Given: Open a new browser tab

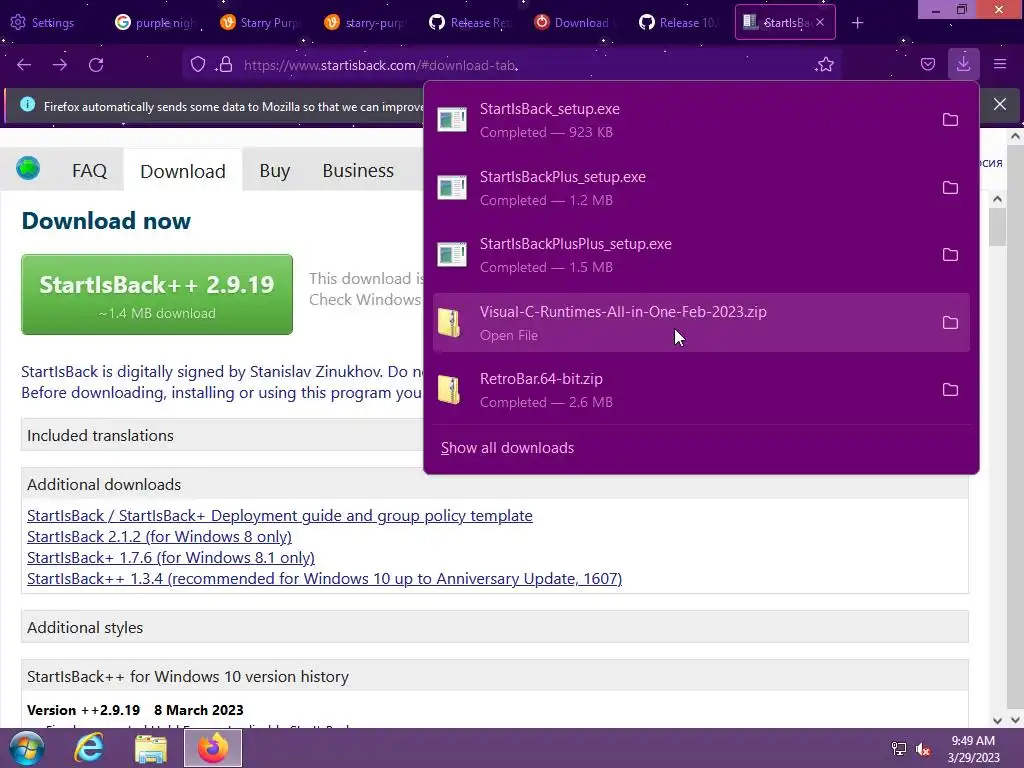Looking at the screenshot, I should [857, 23].
